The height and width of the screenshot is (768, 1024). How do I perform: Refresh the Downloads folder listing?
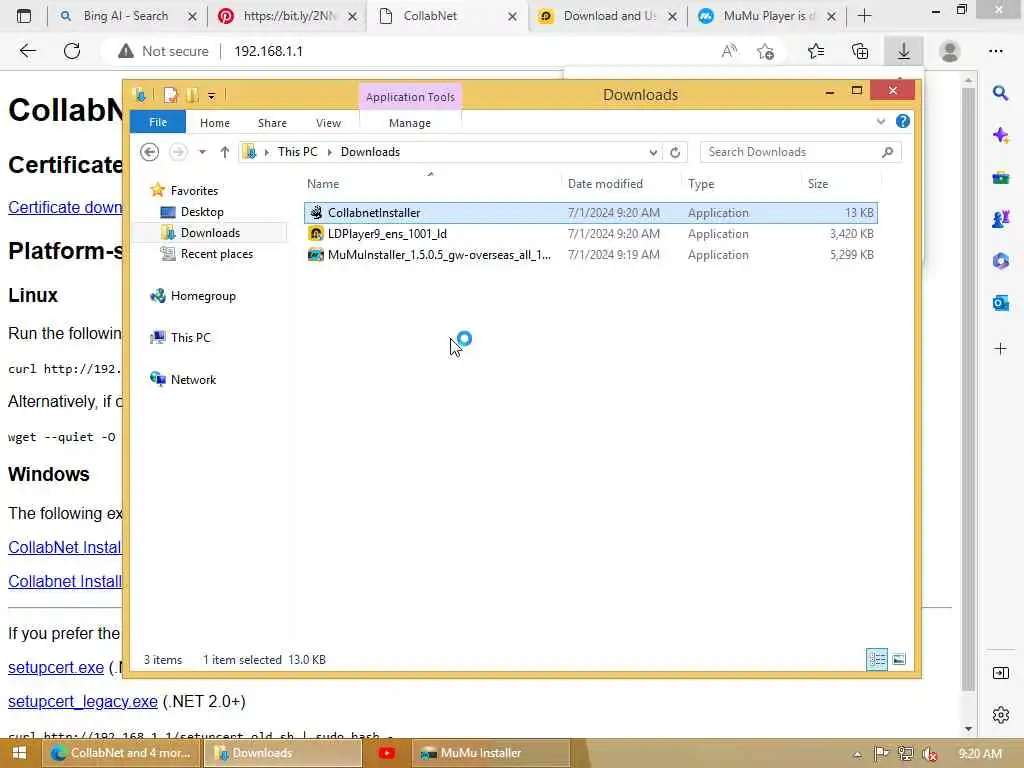(x=675, y=152)
